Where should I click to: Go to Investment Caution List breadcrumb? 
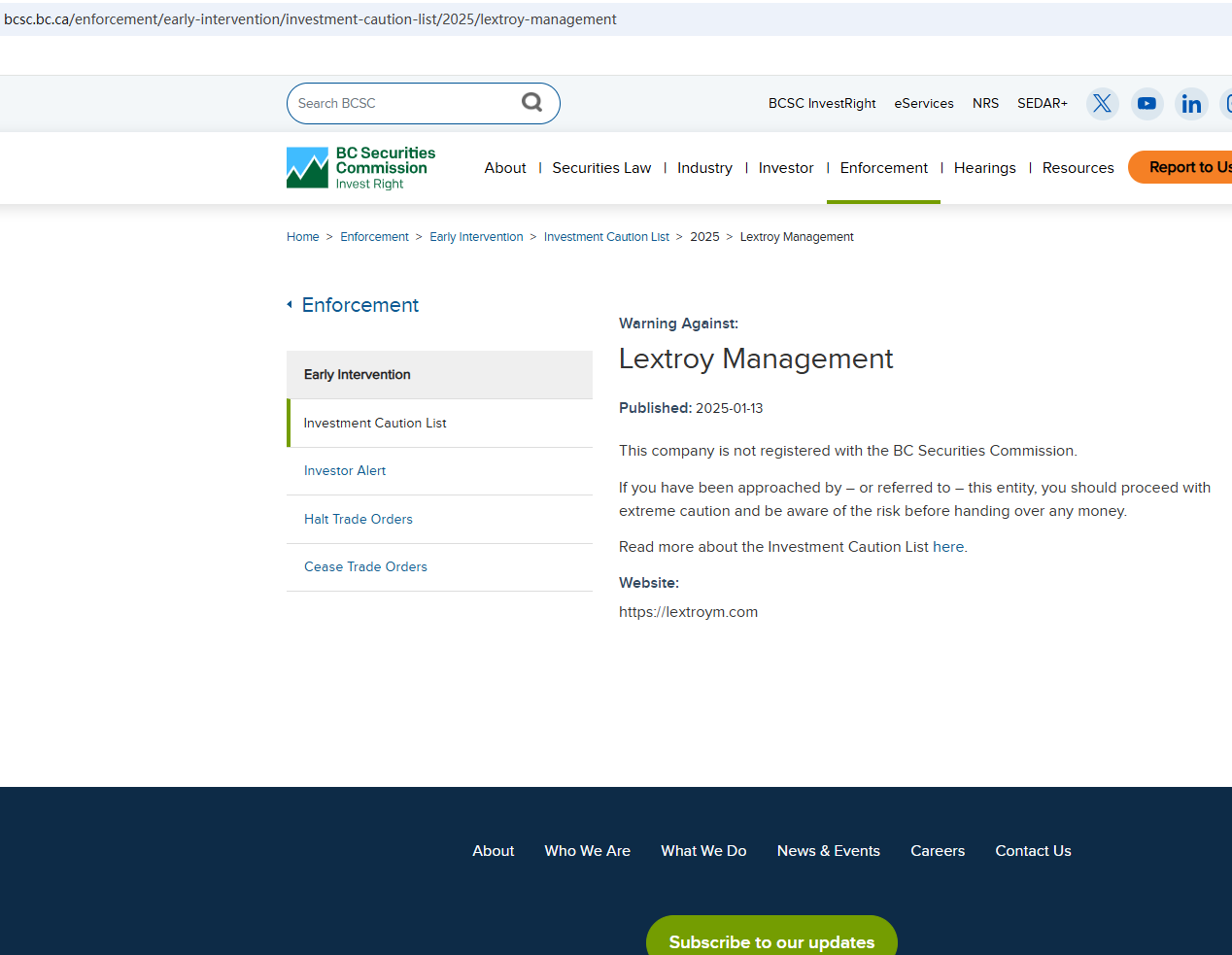(606, 237)
